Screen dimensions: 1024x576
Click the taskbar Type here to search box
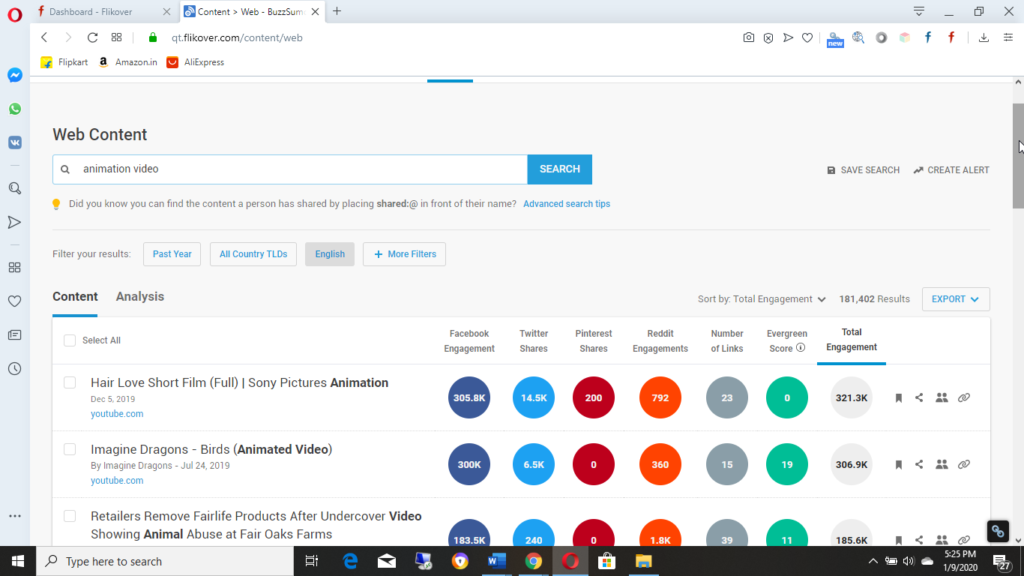pos(165,561)
